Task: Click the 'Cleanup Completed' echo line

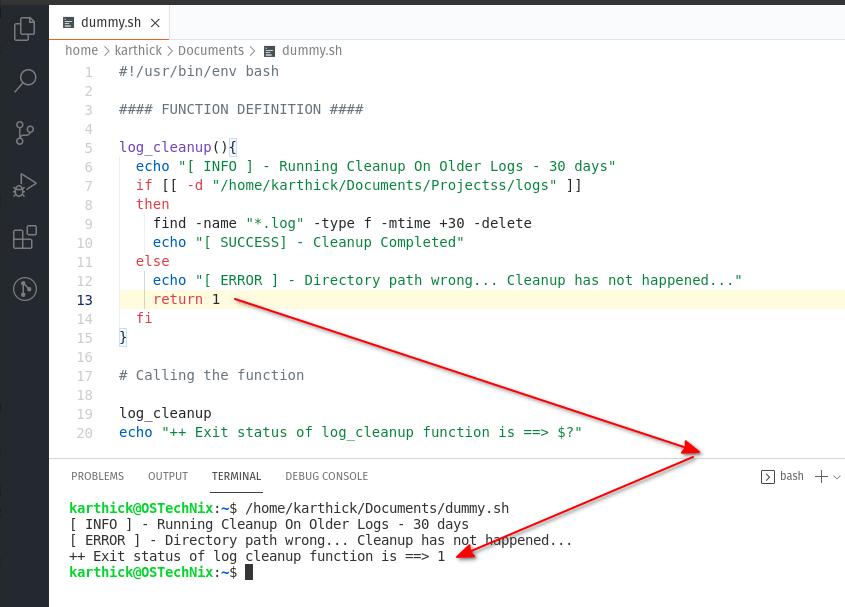Action: click(x=308, y=243)
